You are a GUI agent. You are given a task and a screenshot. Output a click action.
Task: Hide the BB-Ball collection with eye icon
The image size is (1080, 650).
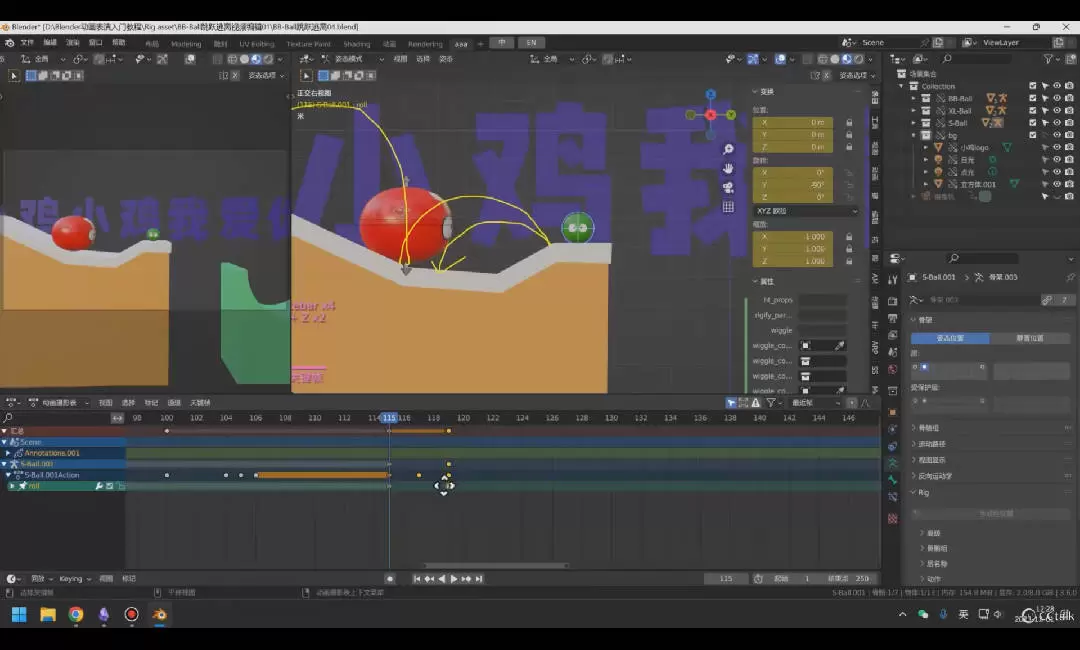tap(1057, 98)
